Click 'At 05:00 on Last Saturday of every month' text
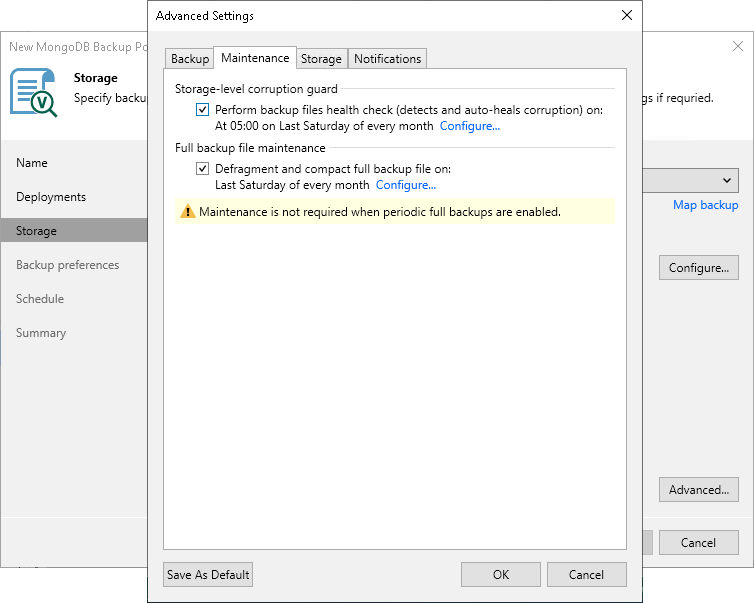 click(x=324, y=126)
